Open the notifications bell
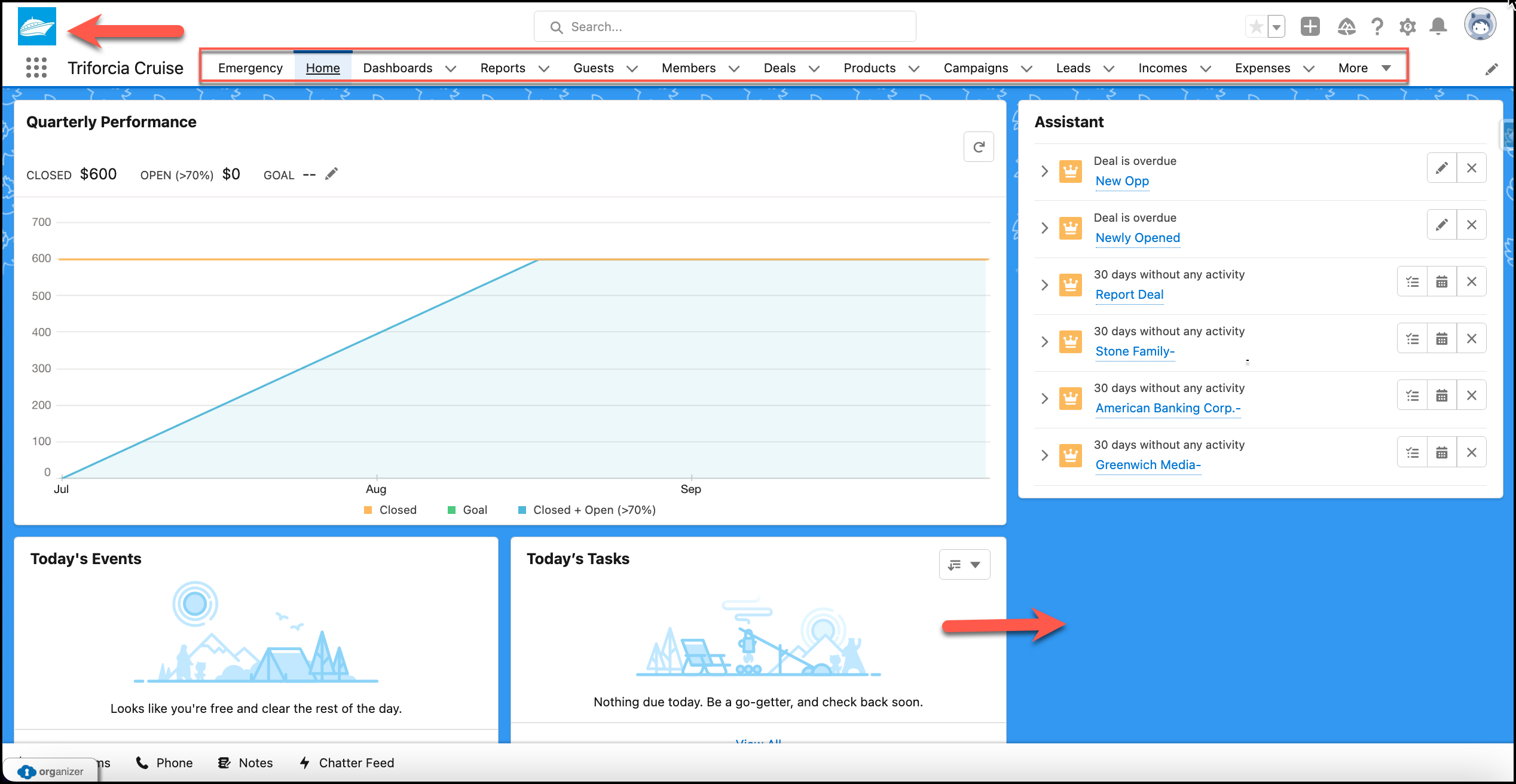This screenshot has width=1516, height=784. (1438, 26)
